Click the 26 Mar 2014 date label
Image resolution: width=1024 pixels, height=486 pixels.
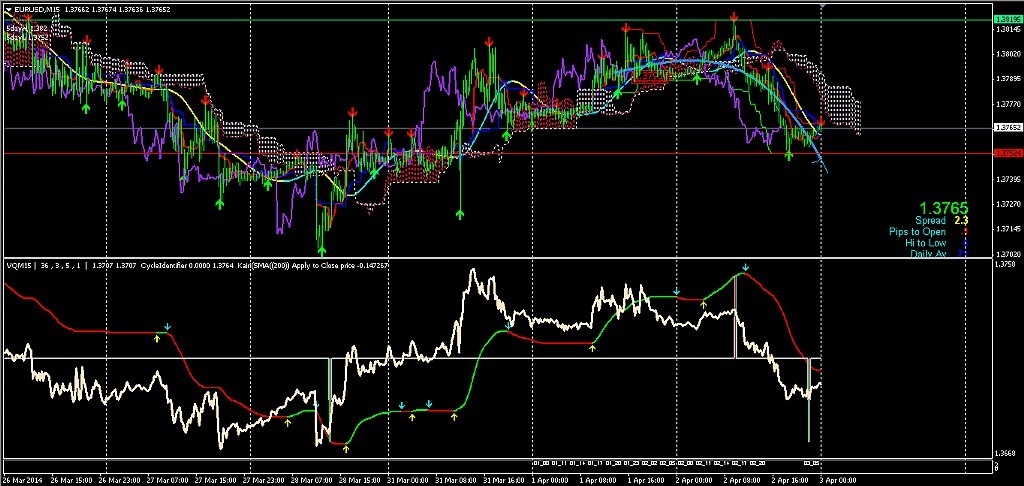pyautogui.click(x=20, y=480)
